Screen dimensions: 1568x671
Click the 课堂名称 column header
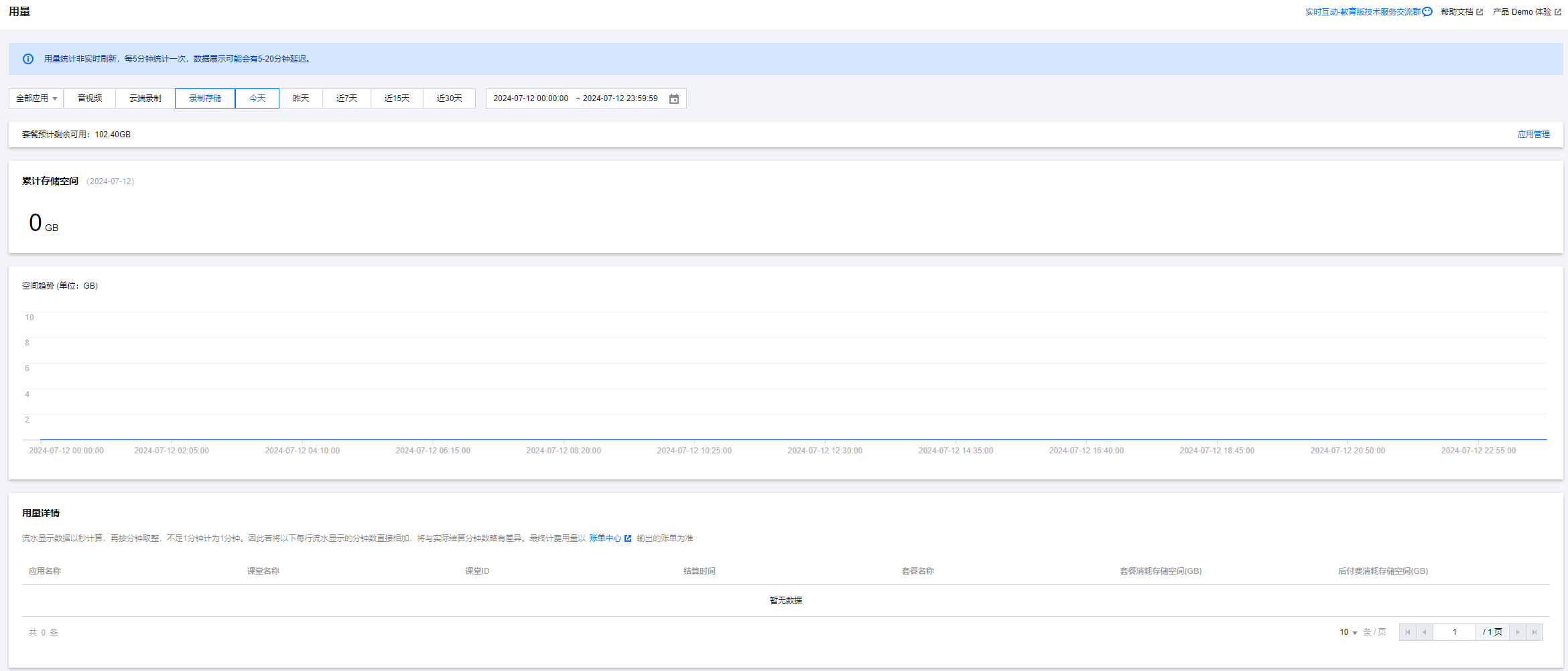click(263, 571)
